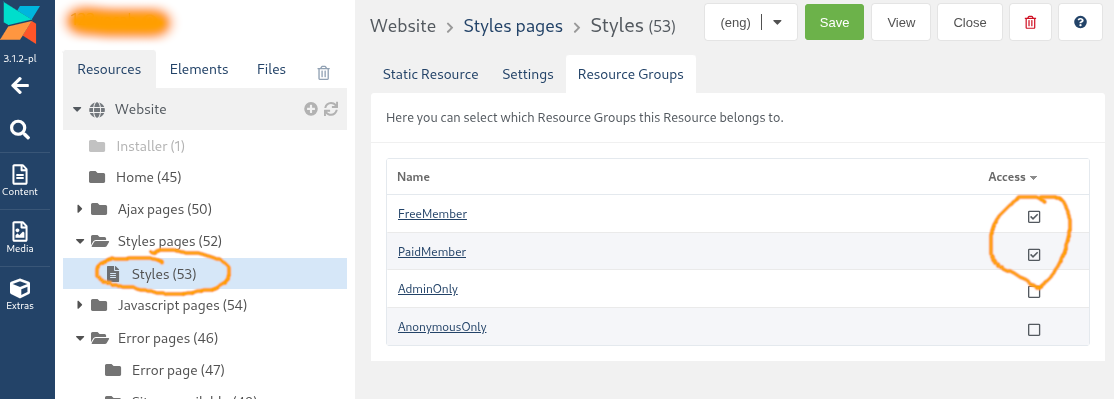Switch to the Elements tab
Image resolution: width=1114 pixels, height=399 pixels.
(x=199, y=70)
